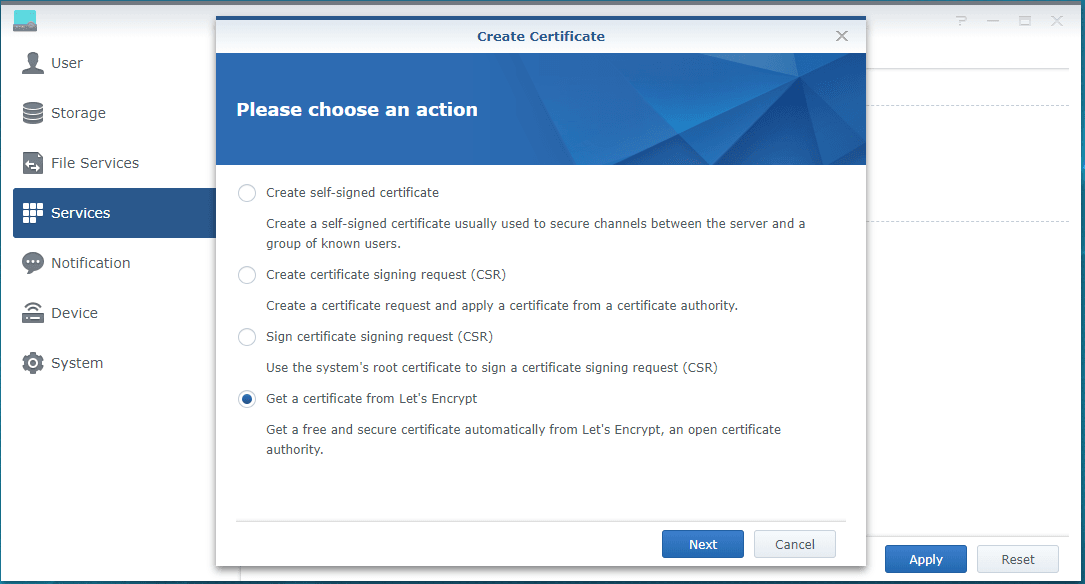Click the Services grid icon
The height and width of the screenshot is (584, 1085).
pyautogui.click(x=33, y=213)
